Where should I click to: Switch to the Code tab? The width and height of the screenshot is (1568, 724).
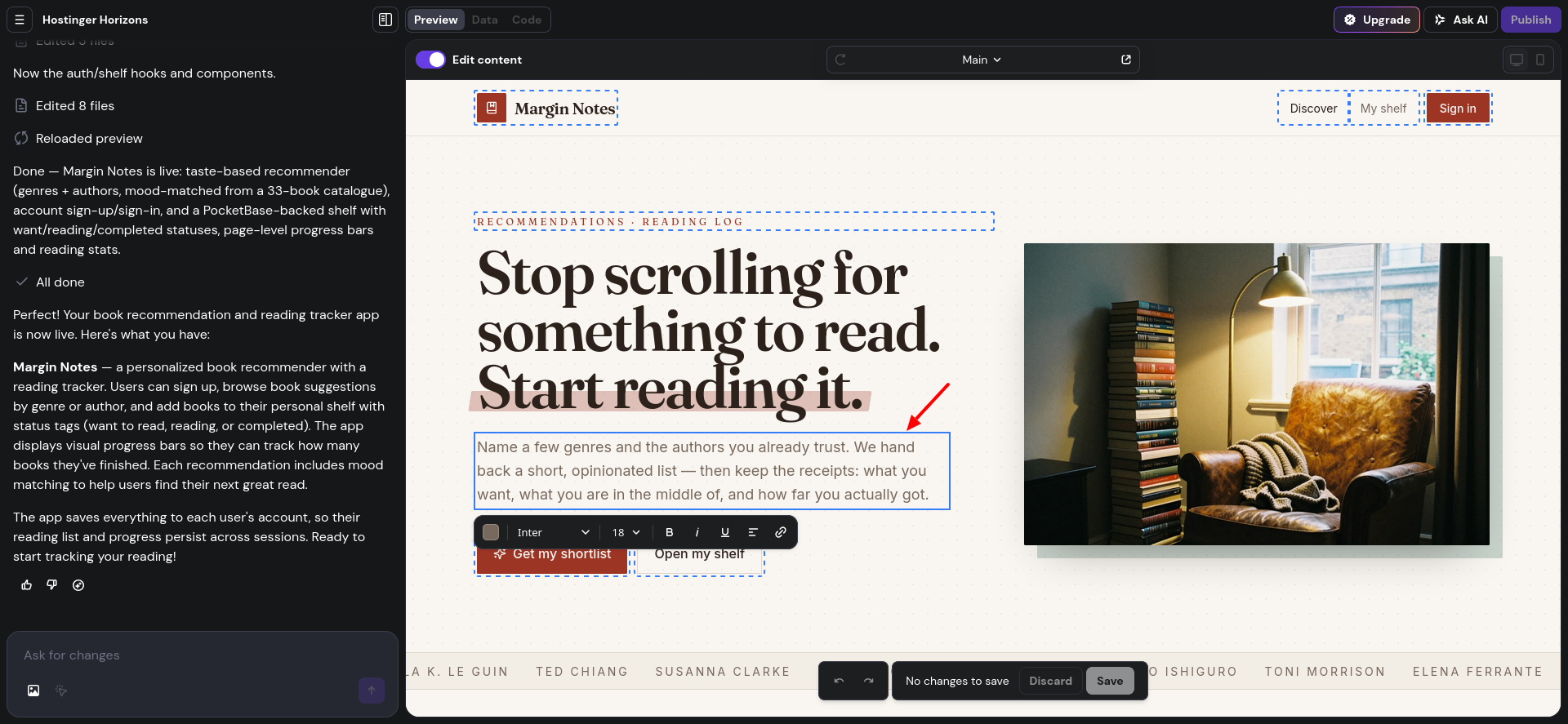[527, 20]
